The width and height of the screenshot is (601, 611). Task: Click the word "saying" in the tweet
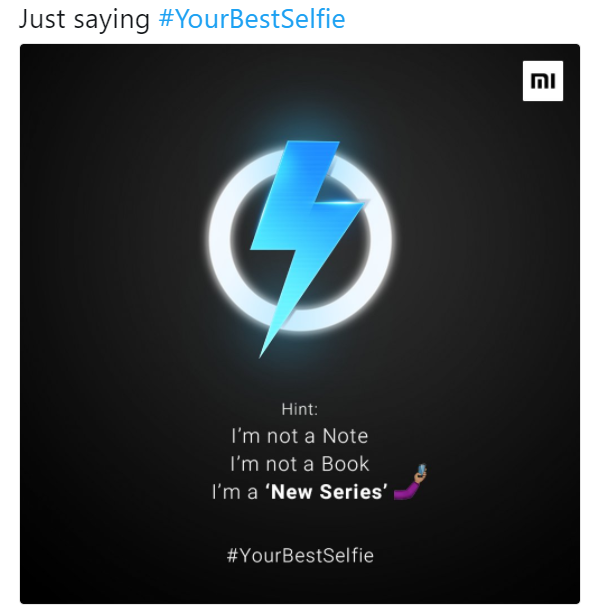(112, 20)
